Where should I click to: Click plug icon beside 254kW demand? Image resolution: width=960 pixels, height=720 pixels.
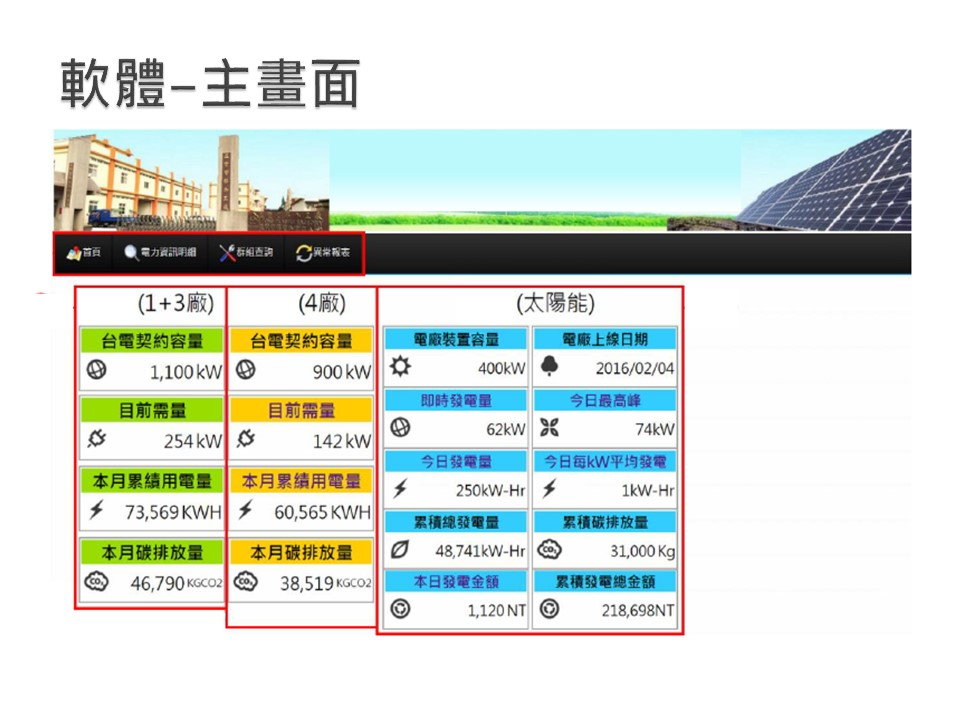(97, 440)
